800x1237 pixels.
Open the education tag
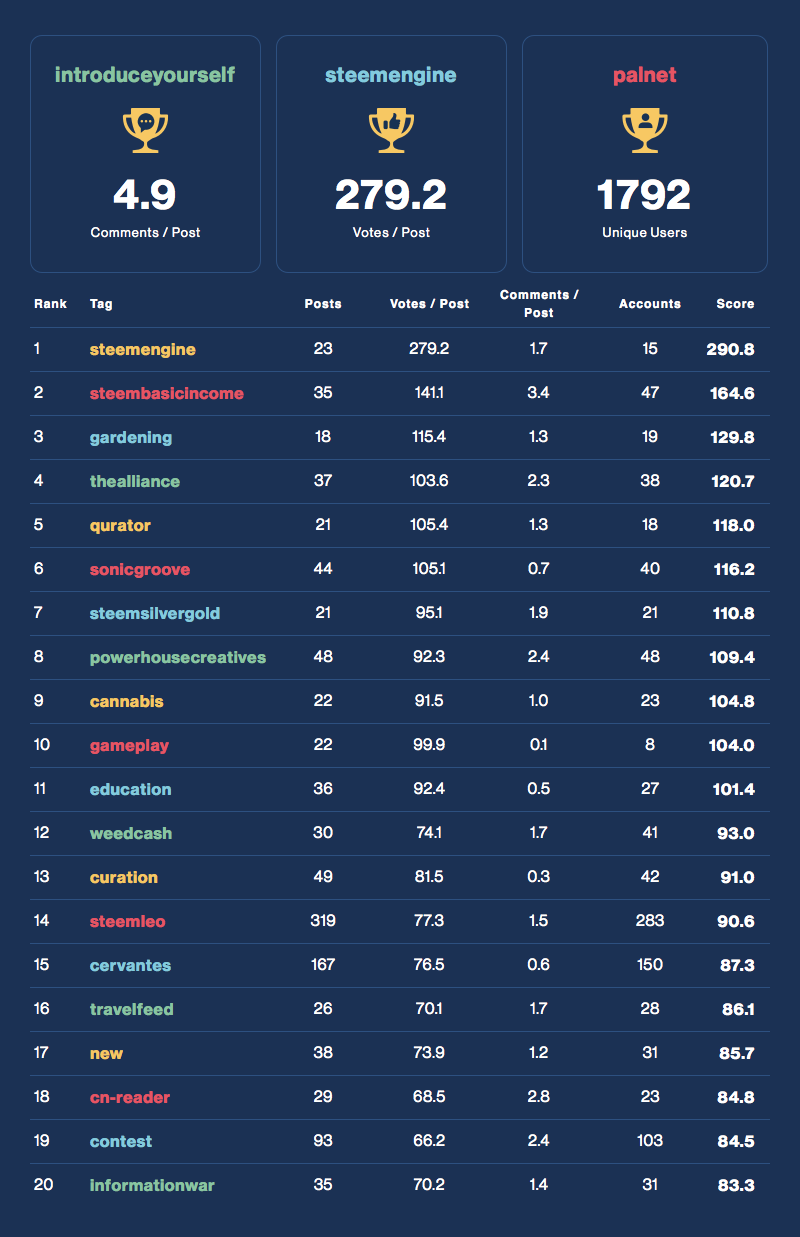tap(131, 789)
